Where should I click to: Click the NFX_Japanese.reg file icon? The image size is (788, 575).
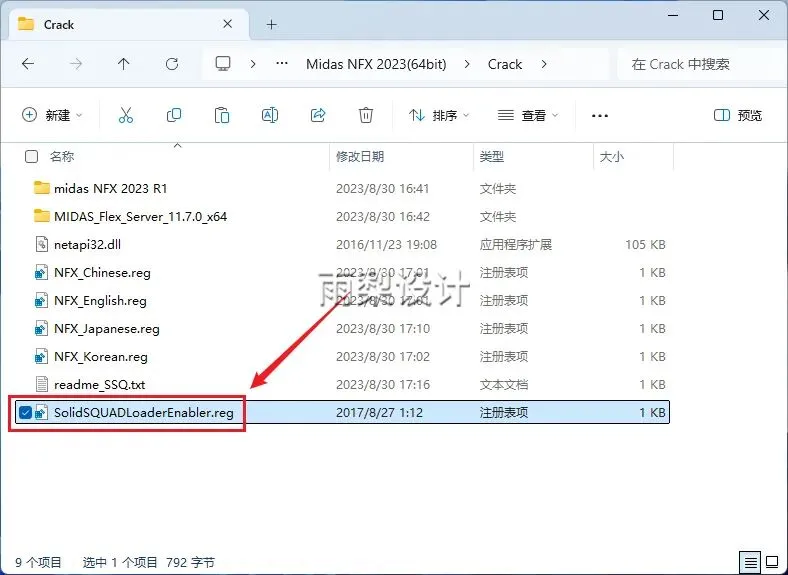42,328
